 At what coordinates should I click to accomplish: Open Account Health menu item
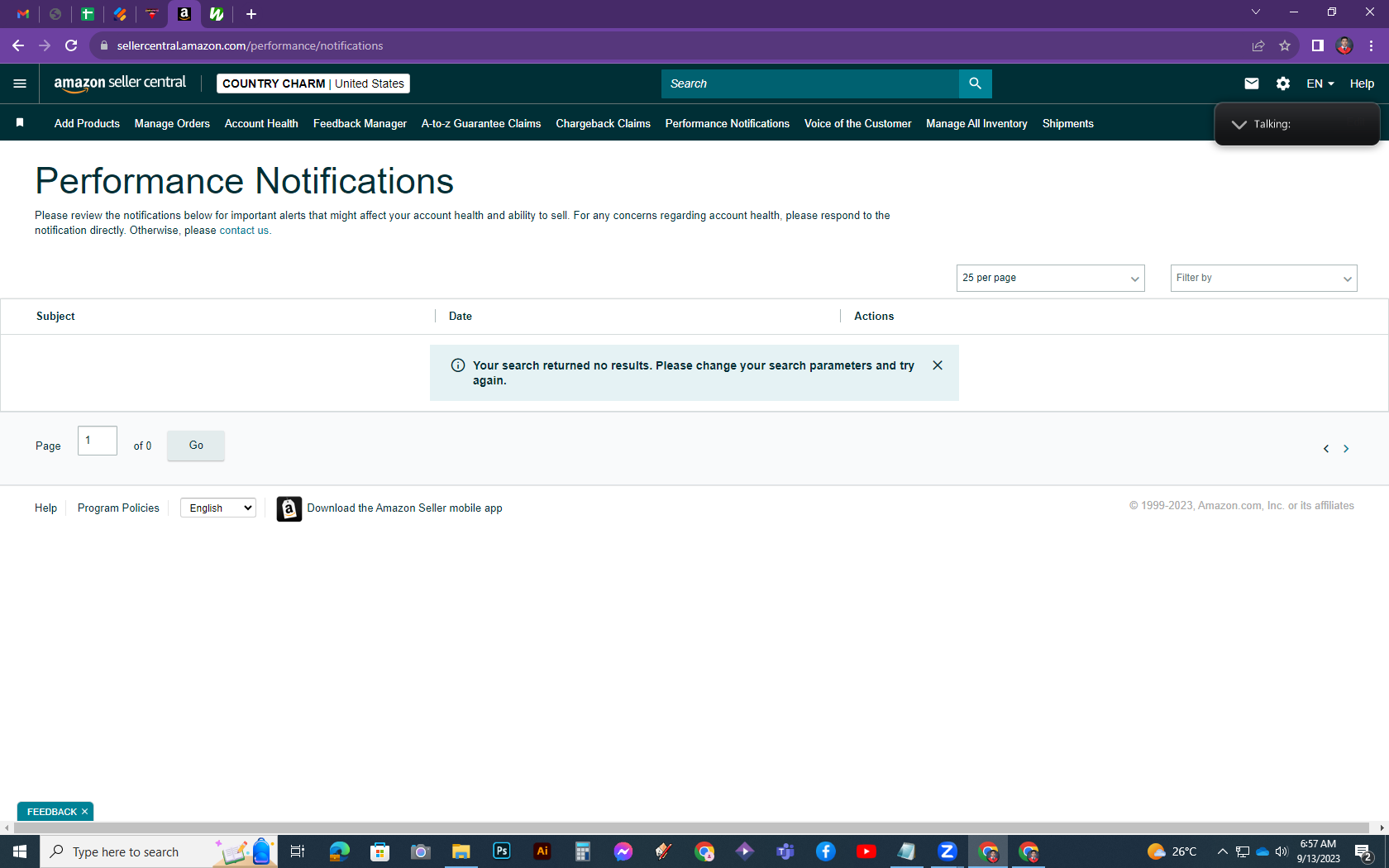261,123
